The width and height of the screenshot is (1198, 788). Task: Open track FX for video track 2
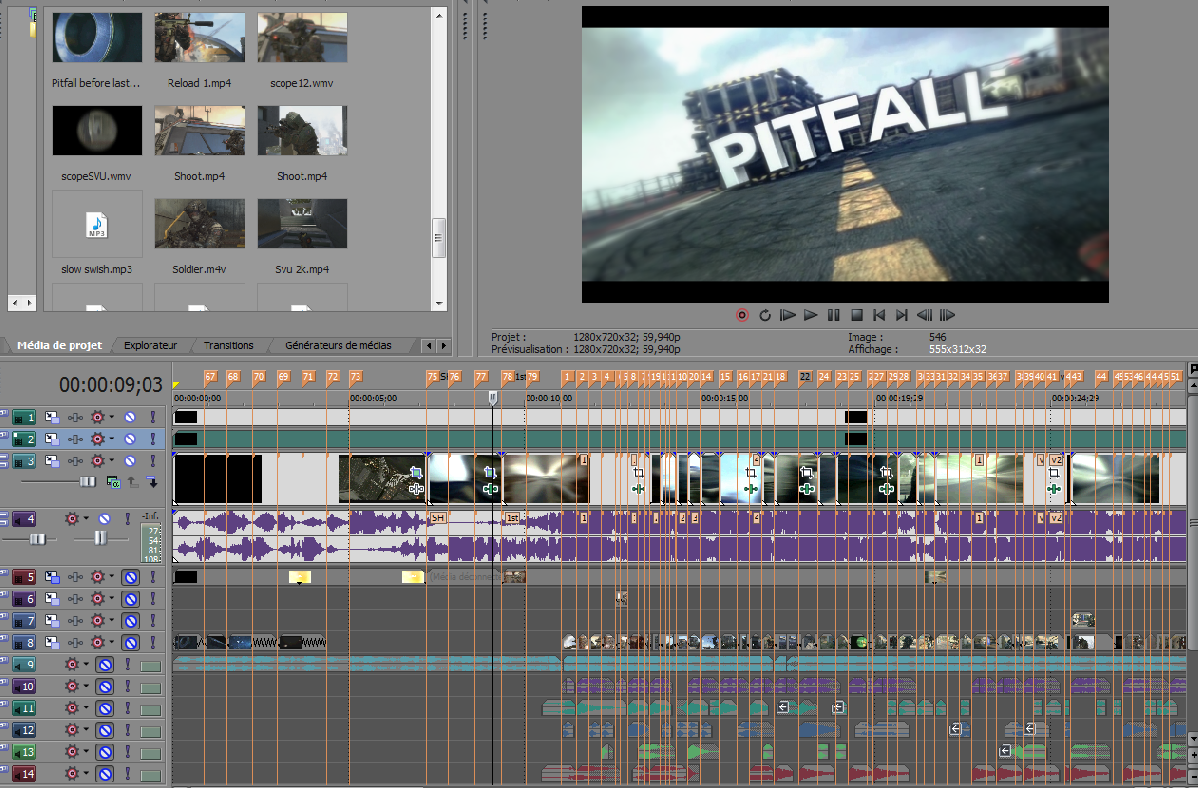click(75, 439)
